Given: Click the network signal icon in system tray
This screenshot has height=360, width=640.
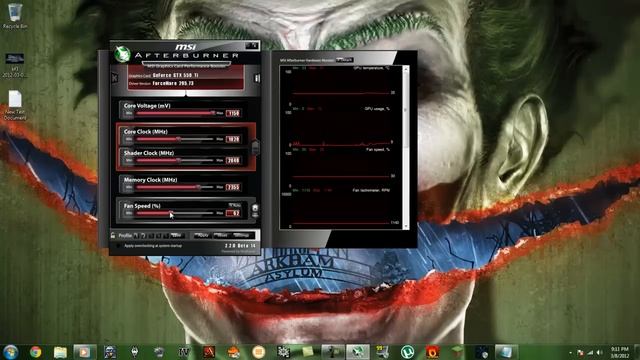Looking at the screenshot, I should click(590, 352).
